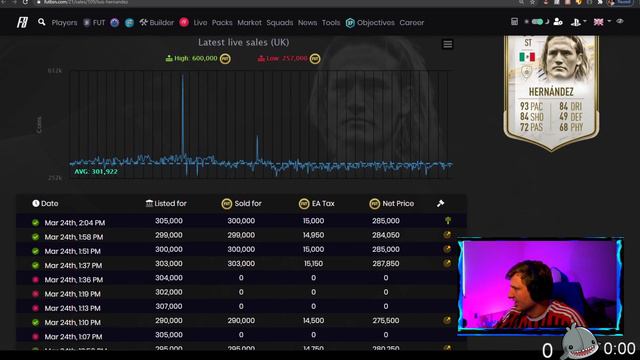Open the Players menu

[x=64, y=23]
